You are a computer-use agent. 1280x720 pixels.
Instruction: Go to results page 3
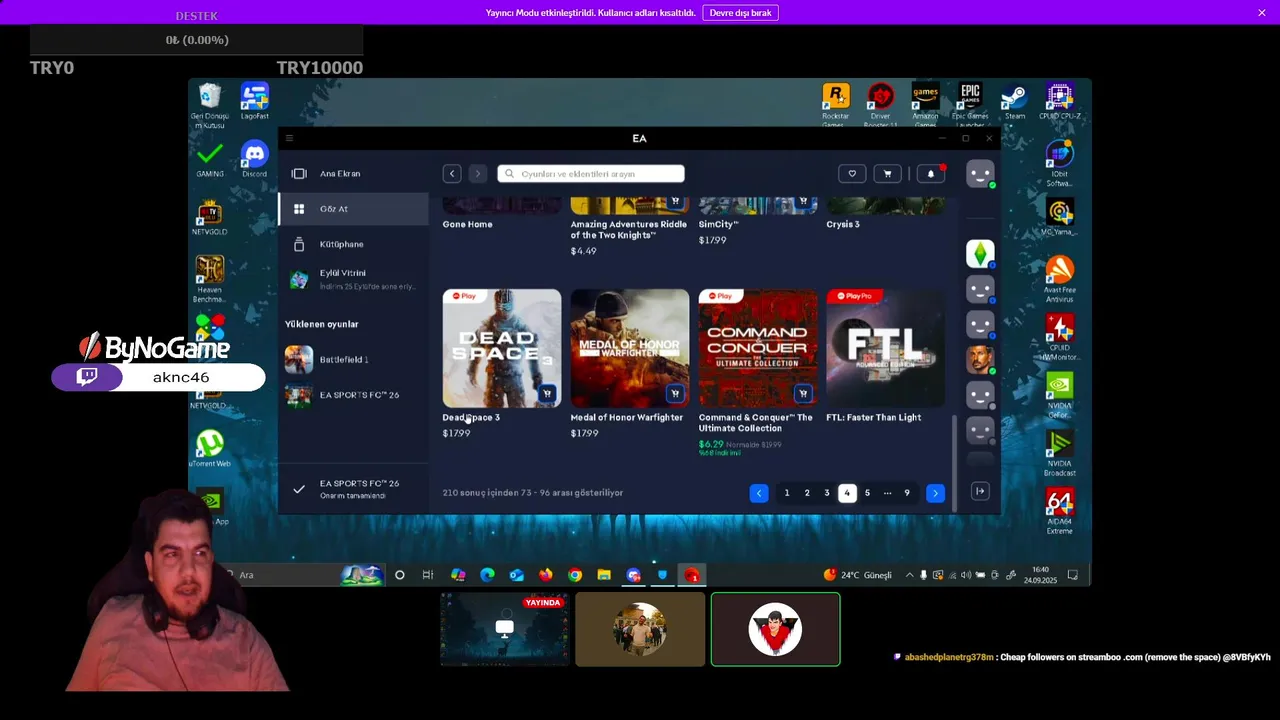click(x=827, y=493)
